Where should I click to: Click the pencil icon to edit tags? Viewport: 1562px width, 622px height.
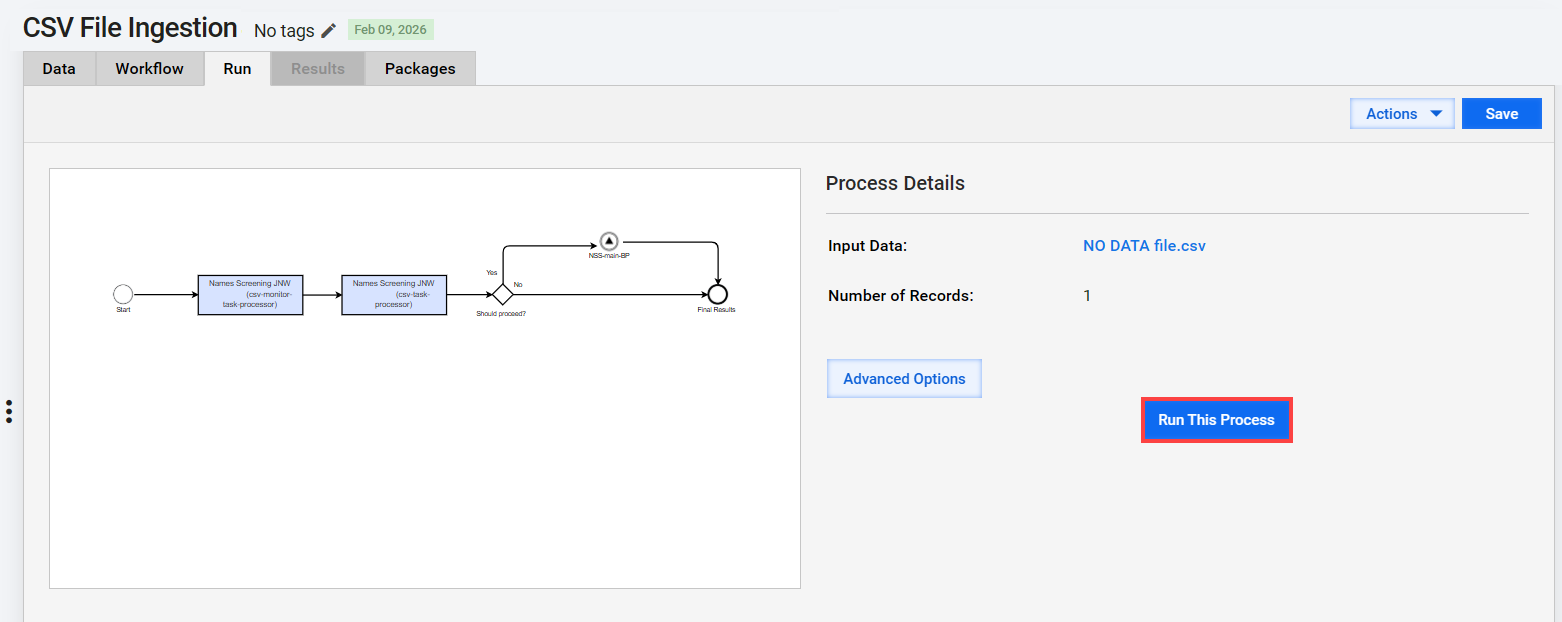(329, 30)
